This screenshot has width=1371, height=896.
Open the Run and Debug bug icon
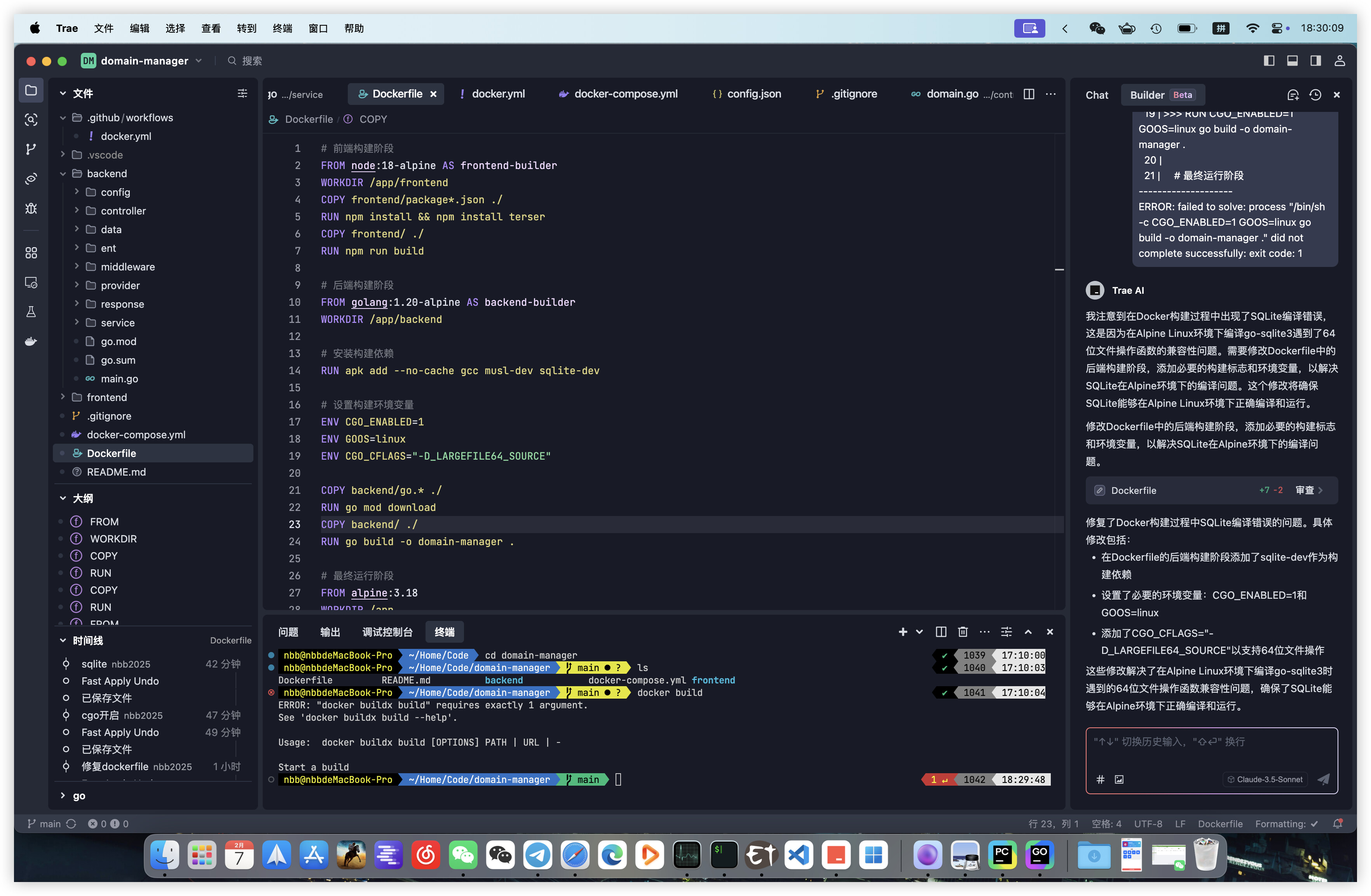pos(31,208)
